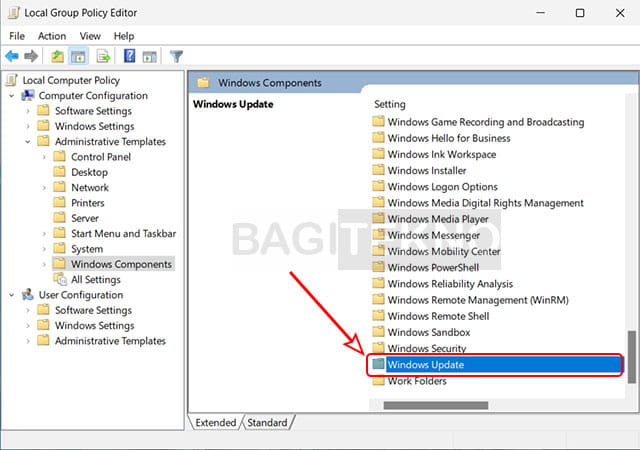Expand Windows Settings under Computer Configuration
Image resolution: width=640 pixels, height=450 pixels.
(x=28, y=127)
